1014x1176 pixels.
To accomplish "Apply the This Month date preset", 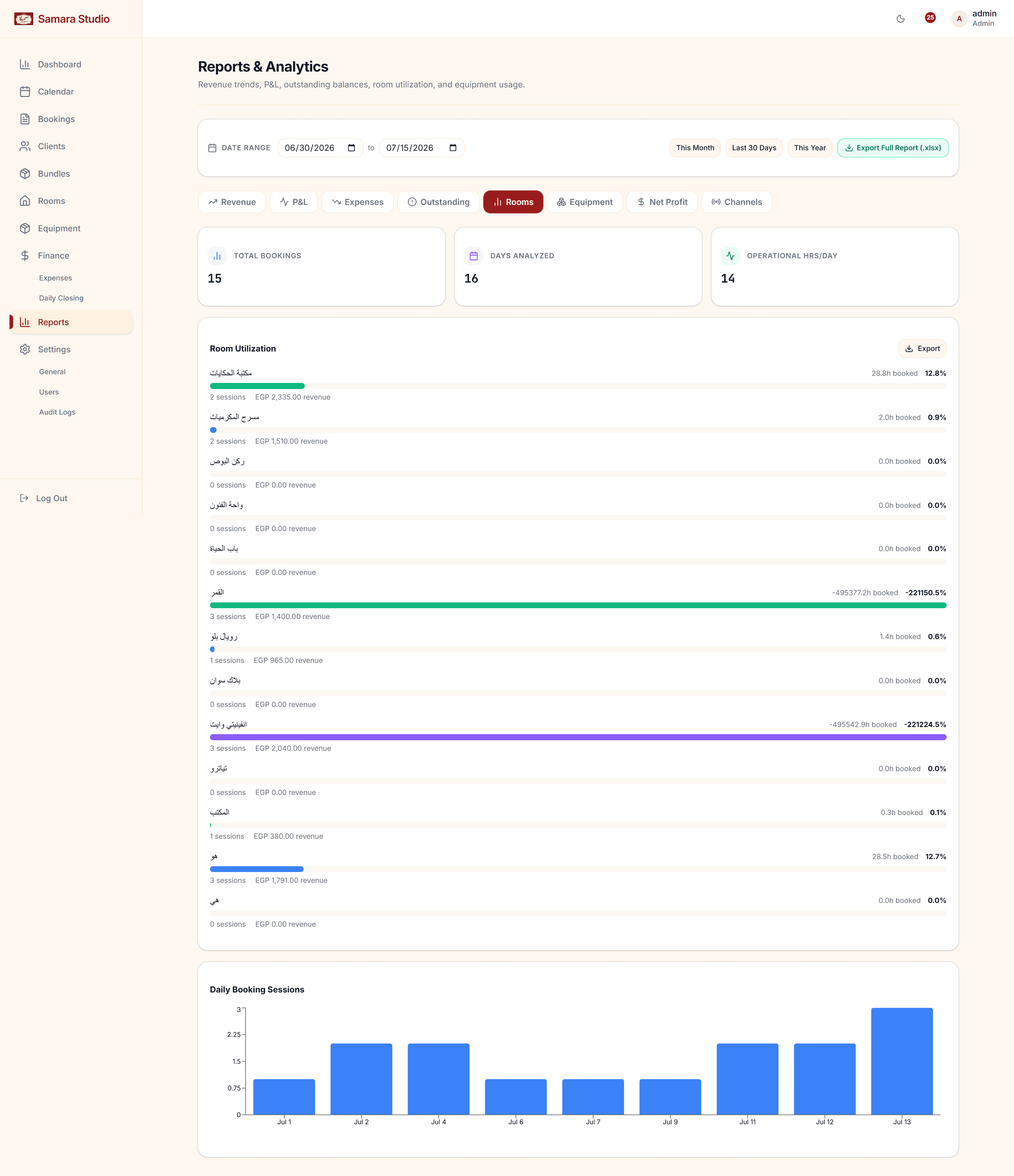I will click(695, 148).
